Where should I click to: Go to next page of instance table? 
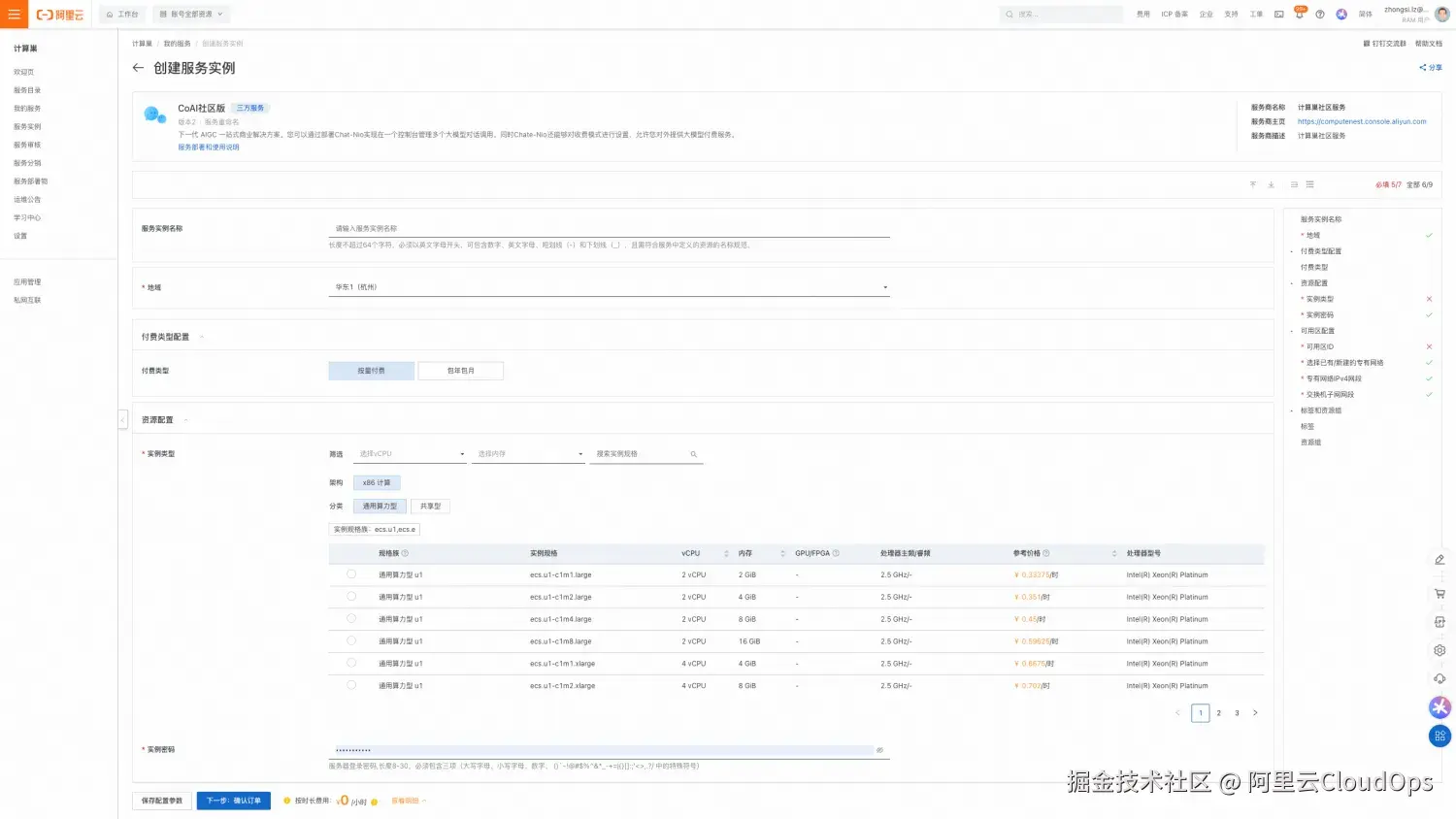pyautogui.click(x=1255, y=713)
